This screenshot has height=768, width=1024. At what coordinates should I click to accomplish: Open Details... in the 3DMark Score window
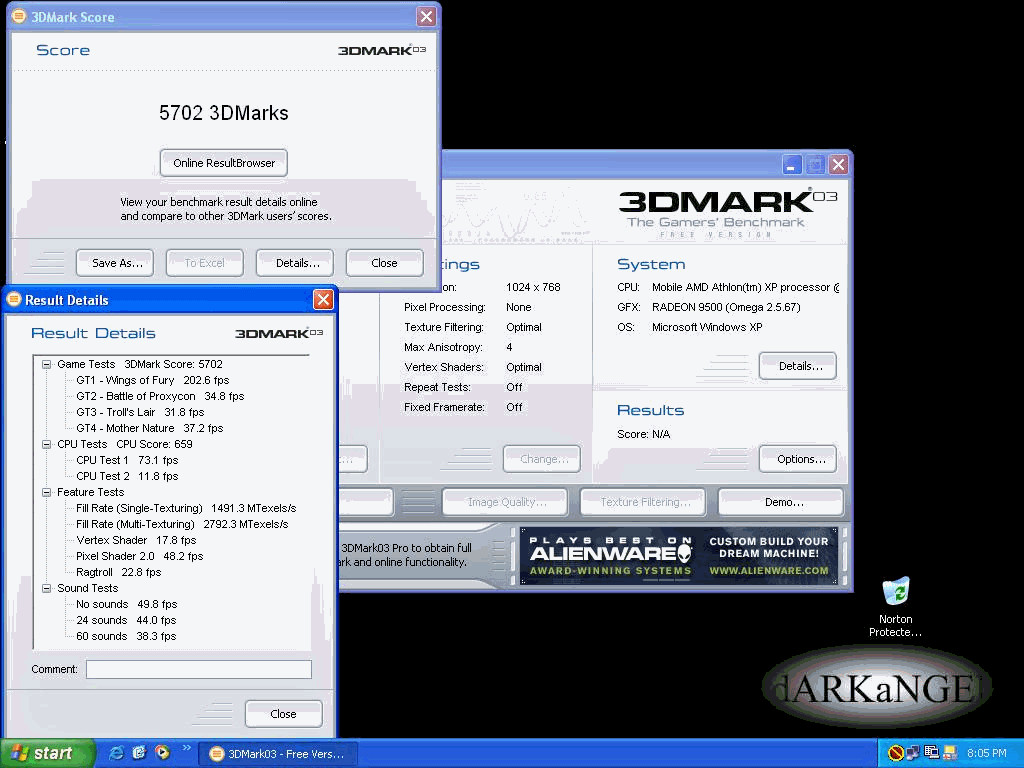coord(295,263)
